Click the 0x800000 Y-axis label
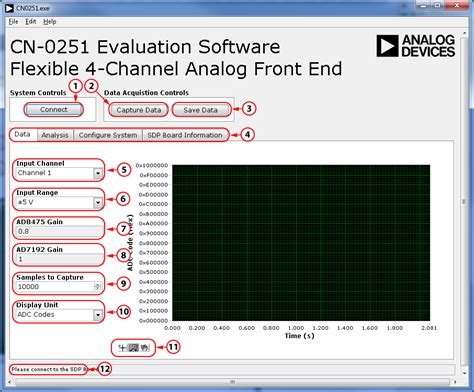The height and width of the screenshot is (392, 474). 154,243
